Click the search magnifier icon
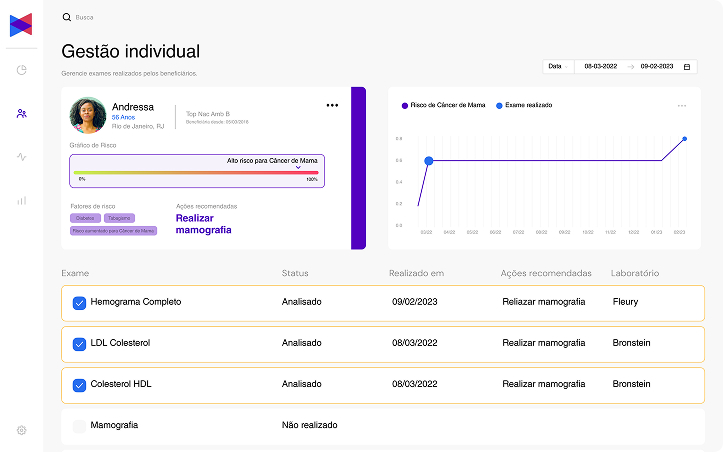The width and height of the screenshot is (723, 452). coord(67,17)
